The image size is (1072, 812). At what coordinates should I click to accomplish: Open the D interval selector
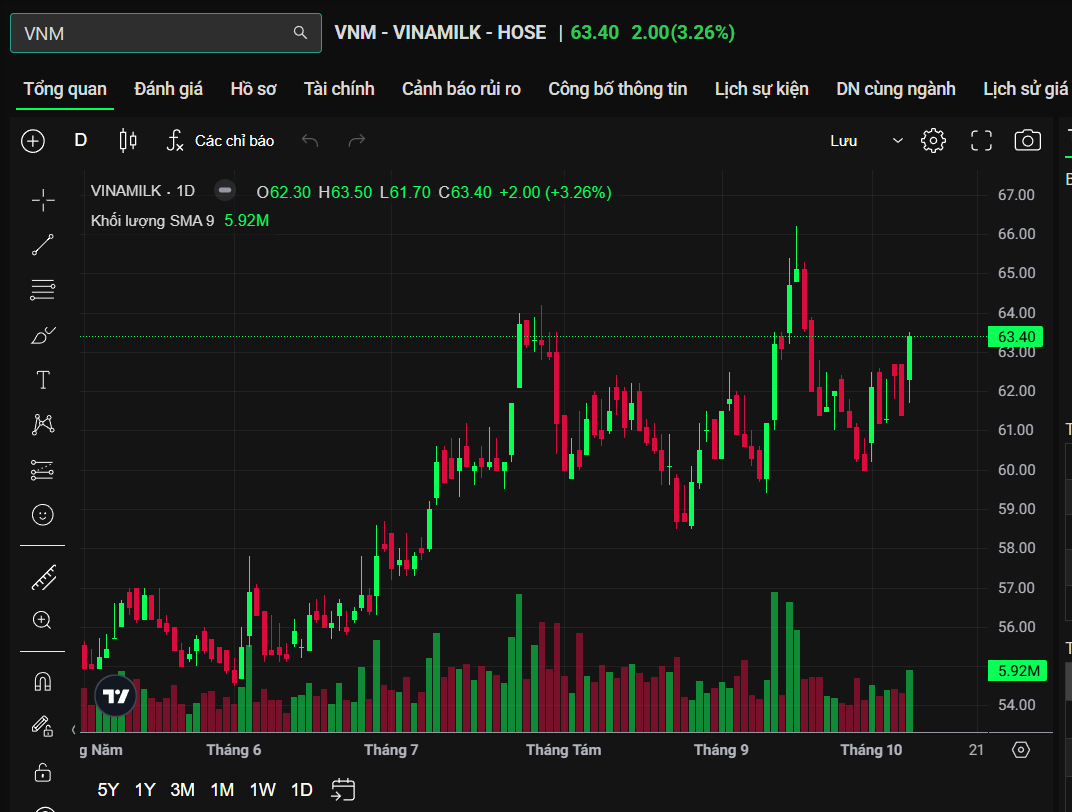[81, 141]
